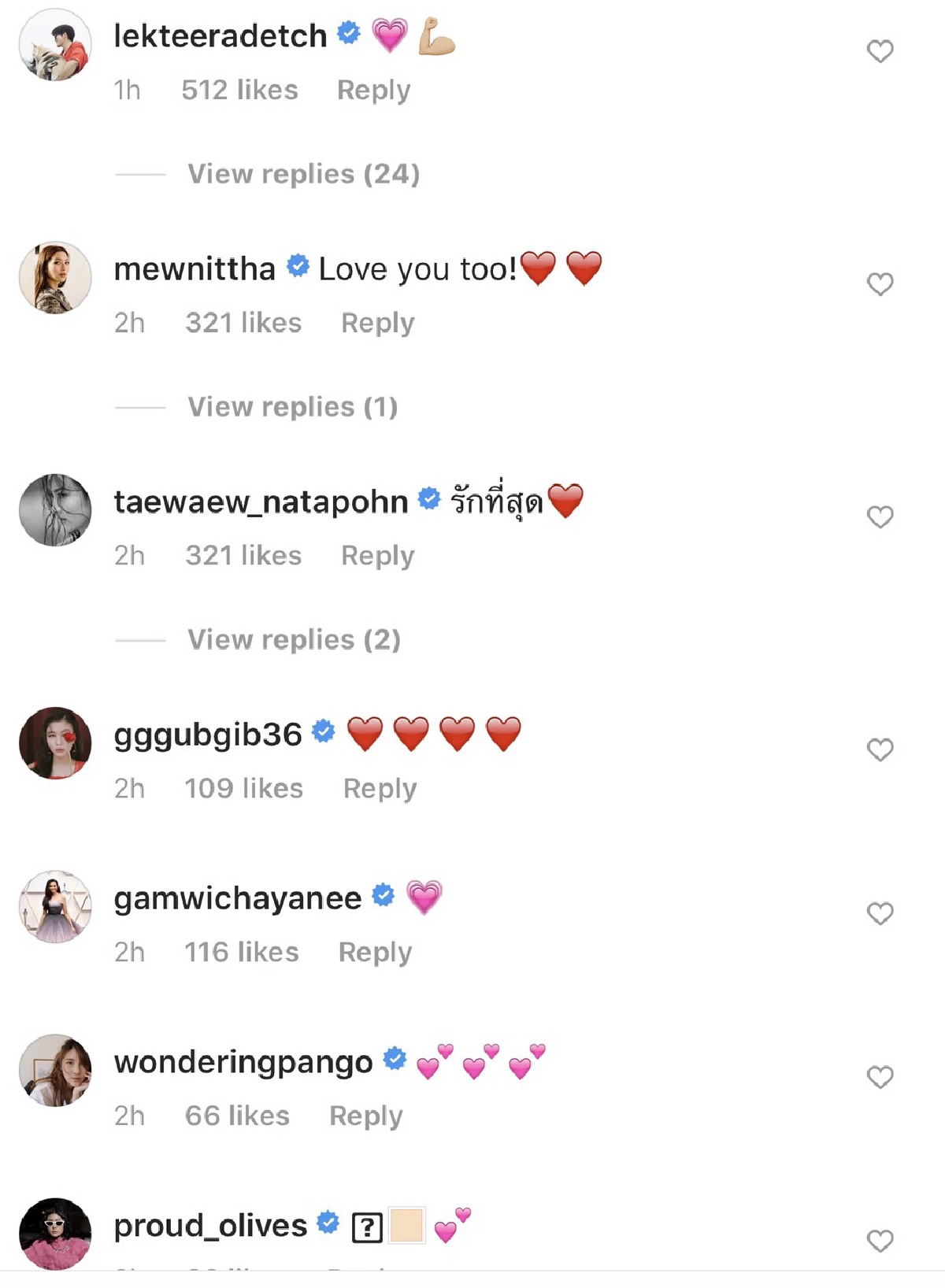Viewport: 945px width, 1288px height.
Task: Like gggubgib36's four-hearts comment
Action: [x=880, y=749]
